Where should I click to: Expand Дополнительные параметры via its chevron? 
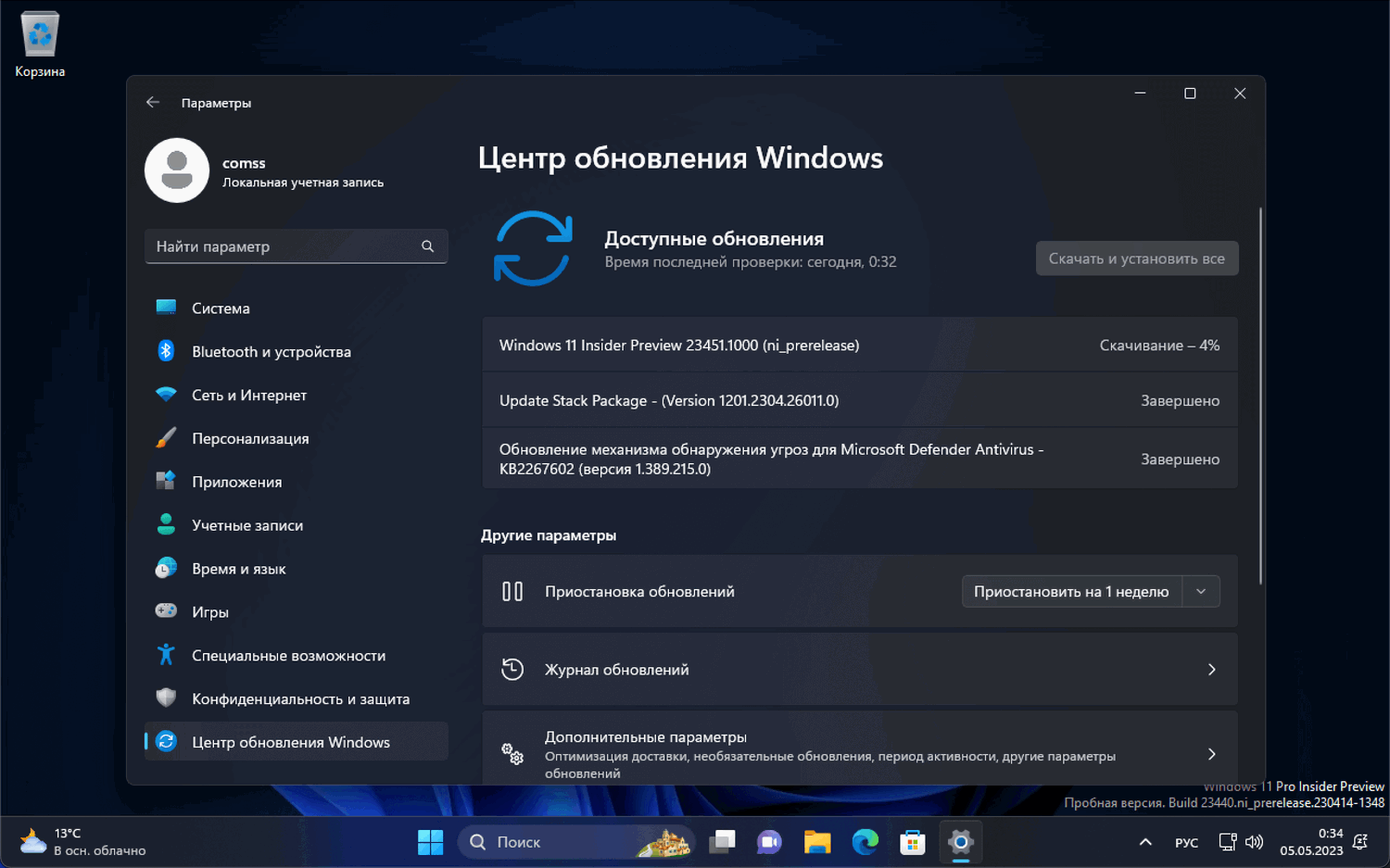tap(1211, 754)
